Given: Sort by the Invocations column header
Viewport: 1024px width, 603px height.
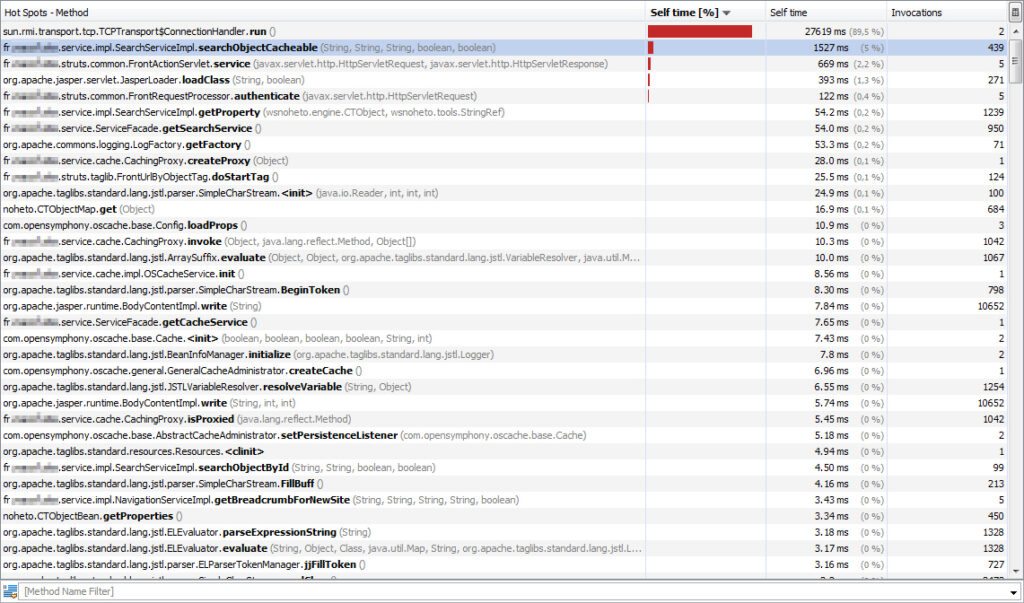Looking at the screenshot, I should click(x=948, y=12).
